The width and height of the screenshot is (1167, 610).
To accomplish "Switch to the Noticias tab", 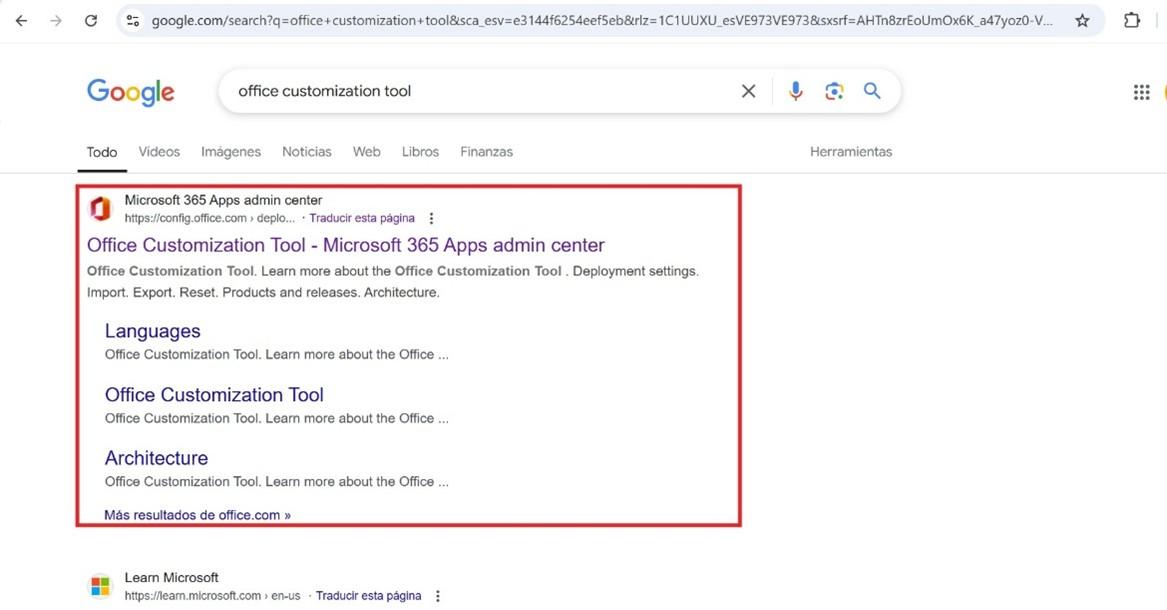I will pyautogui.click(x=307, y=152).
